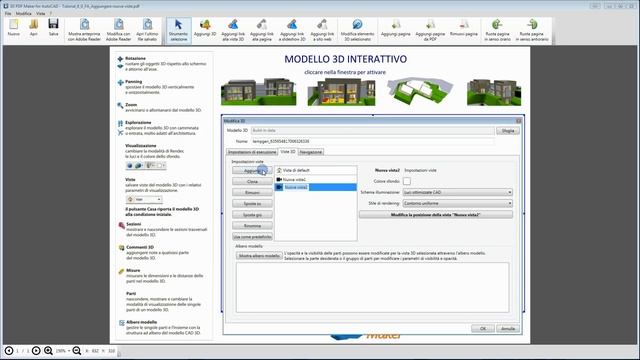Open the Stile di rendering dropdown

tap(457, 203)
